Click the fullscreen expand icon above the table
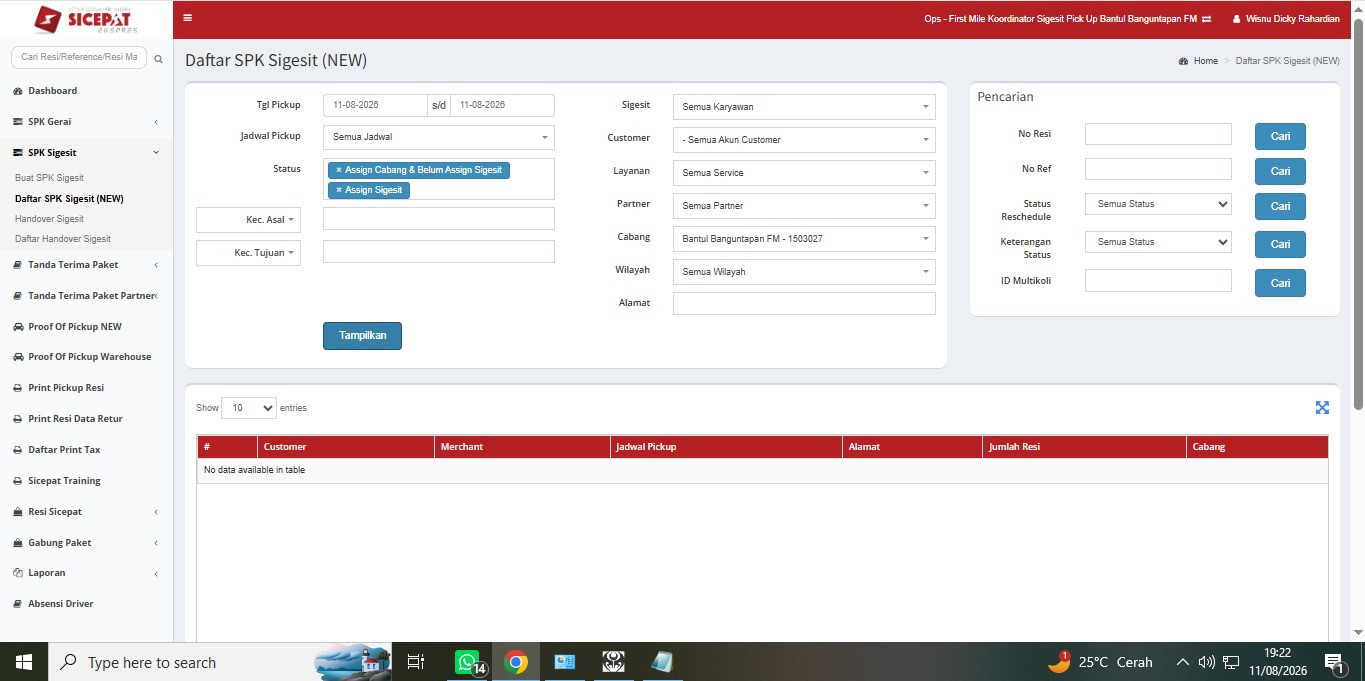Screen dimensions: 1365x681 (x=1322, y=407)
